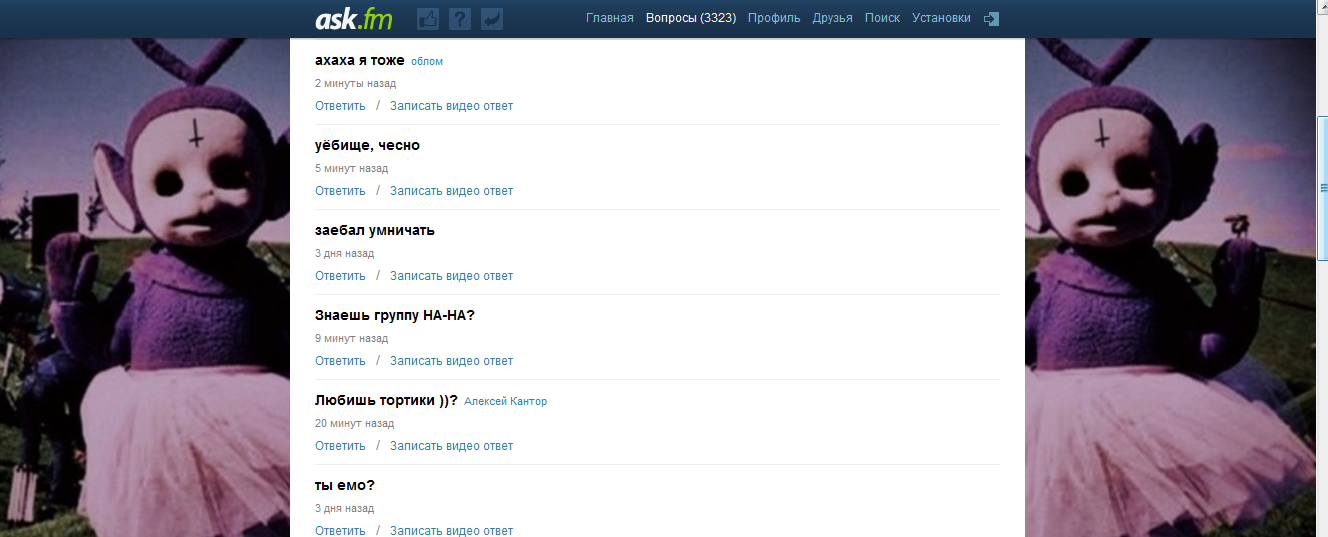
Task: Open user link Алексей Кантор
Action: pyautogui.click(x=506, y=401)
